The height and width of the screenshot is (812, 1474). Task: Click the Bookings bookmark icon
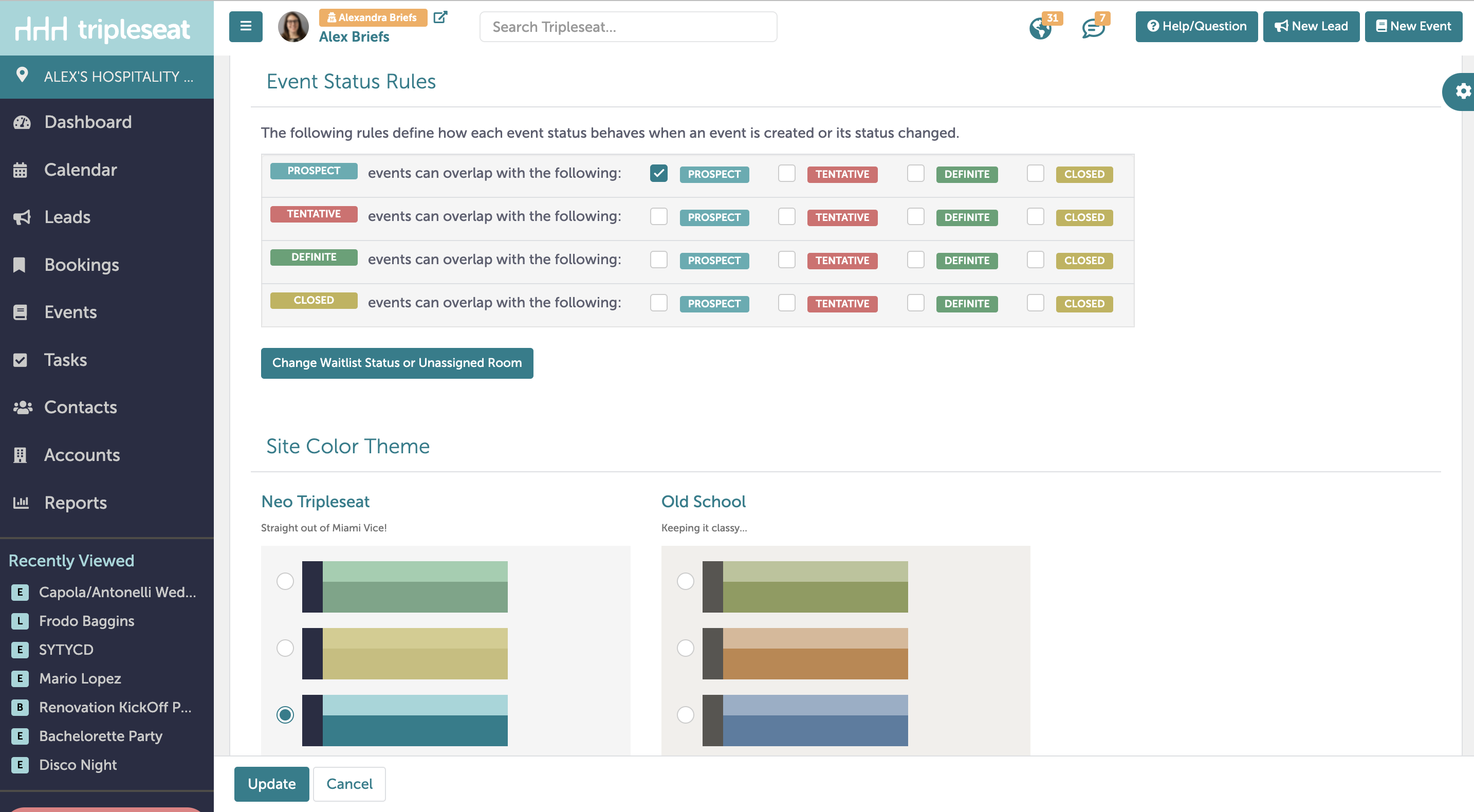(20, 265)
